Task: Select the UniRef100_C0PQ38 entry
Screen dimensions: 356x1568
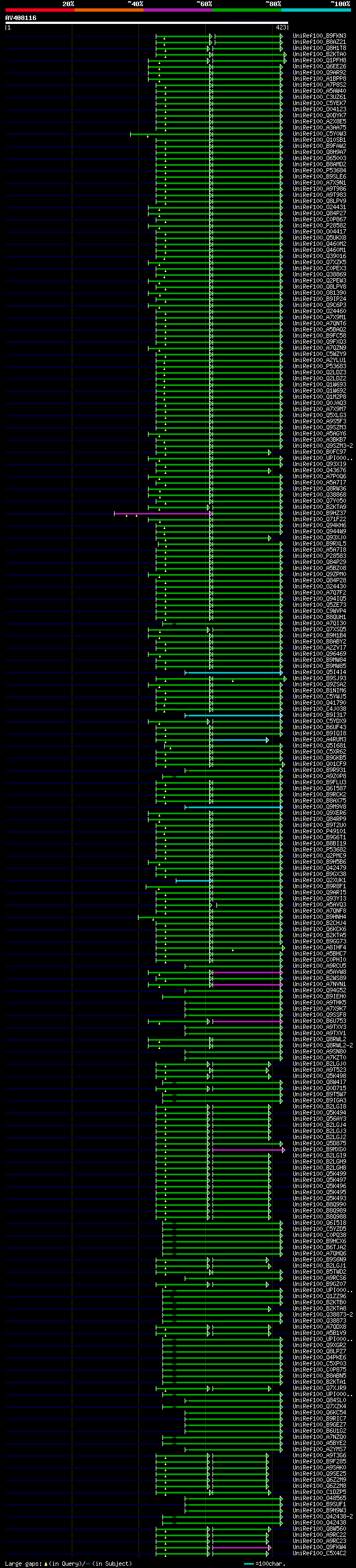Action: tap(319, 1234)
